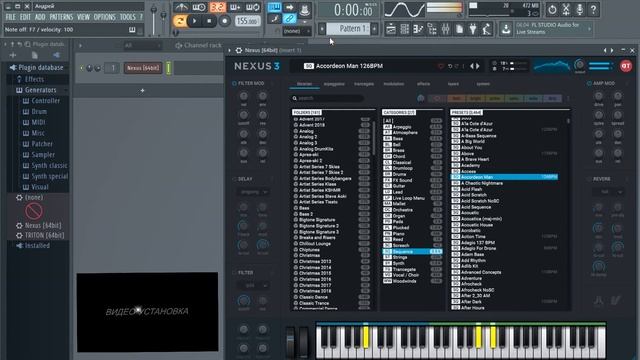Open the help question mark icon
Viewport: 640px width, 360px height.
click(x=593, y=9)
